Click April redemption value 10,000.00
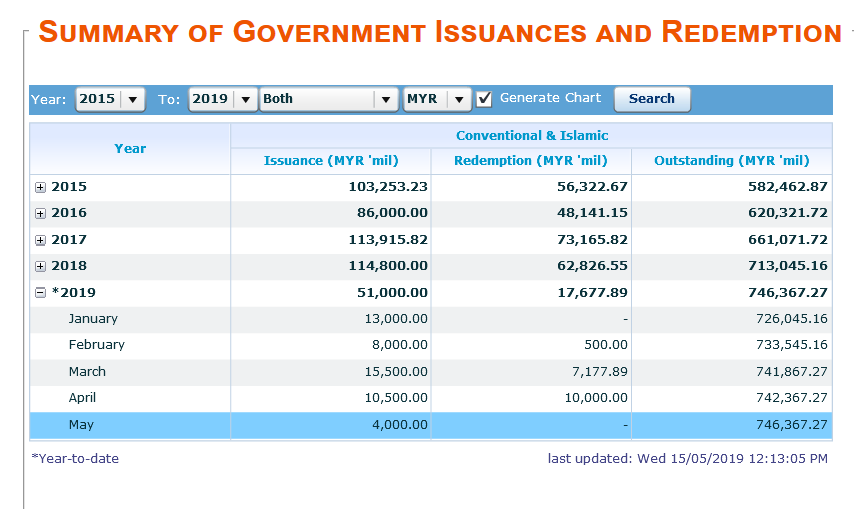 [596, 397]
